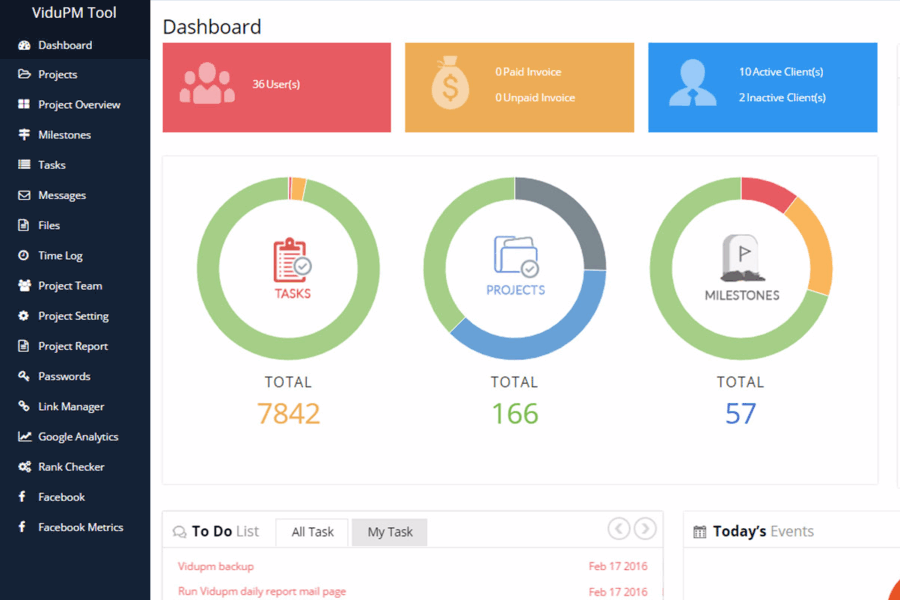Viewport: 900px width, 600px height.
Task: Open the Vidupm backup task link
Action: pos(216,566)
